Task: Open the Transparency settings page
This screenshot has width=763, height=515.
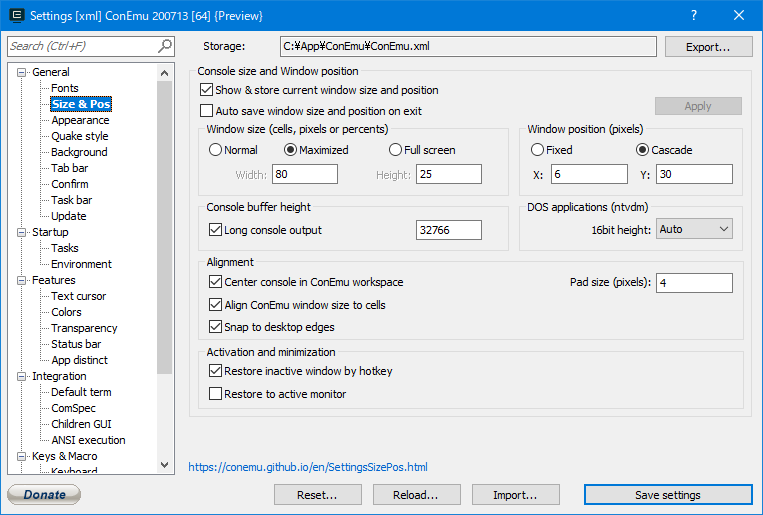Action: point(84,329)
